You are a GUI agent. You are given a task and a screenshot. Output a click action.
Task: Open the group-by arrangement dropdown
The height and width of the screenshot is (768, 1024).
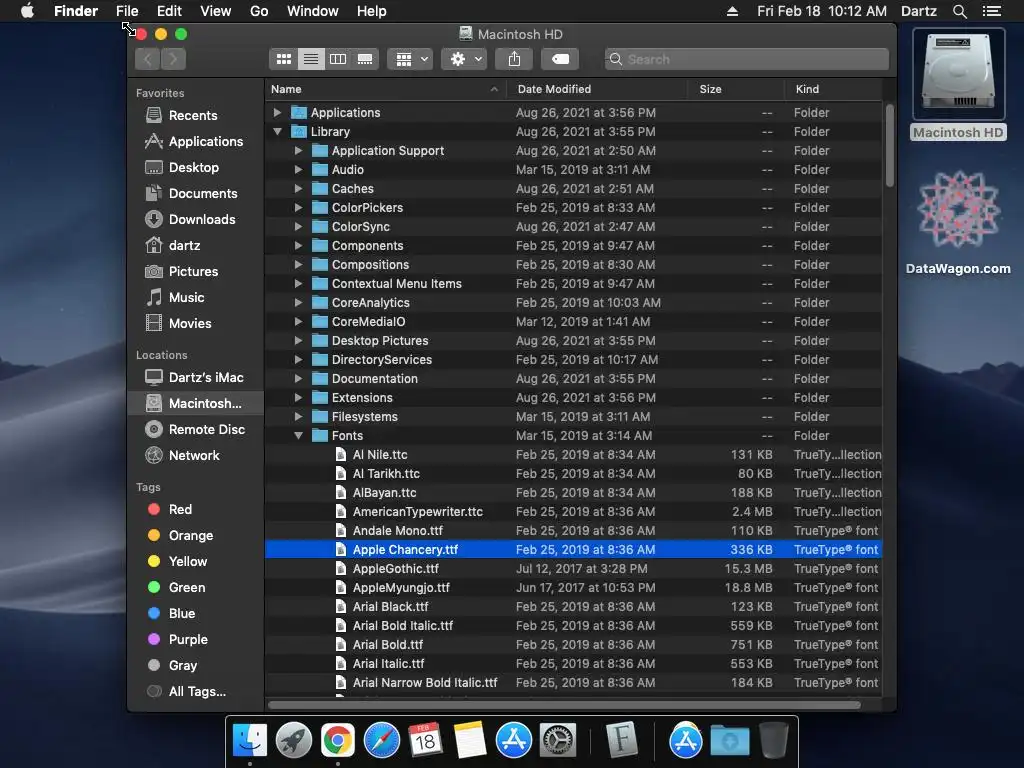click(x=410, y=59)
